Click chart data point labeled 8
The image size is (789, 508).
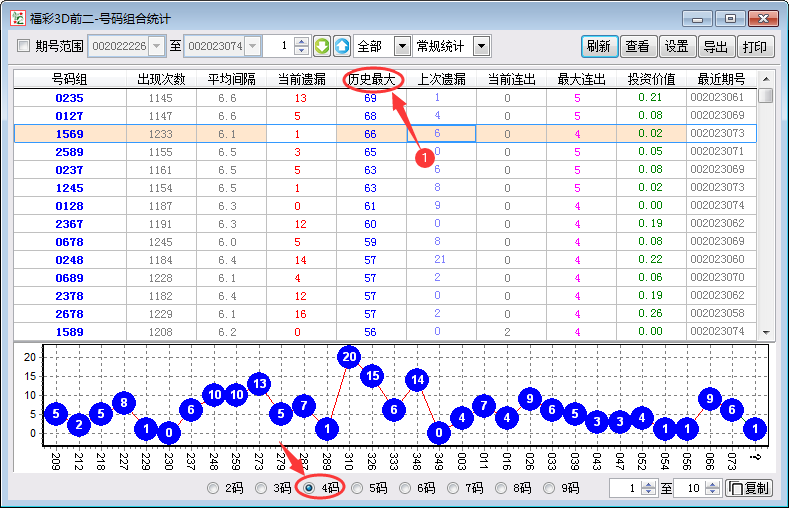tap(124, 402)
